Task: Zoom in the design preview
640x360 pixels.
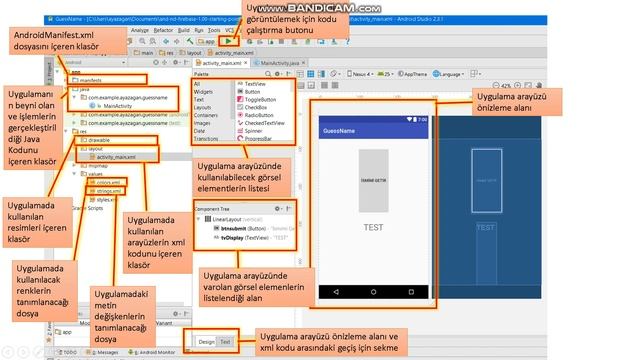Action: pos(518,85)
